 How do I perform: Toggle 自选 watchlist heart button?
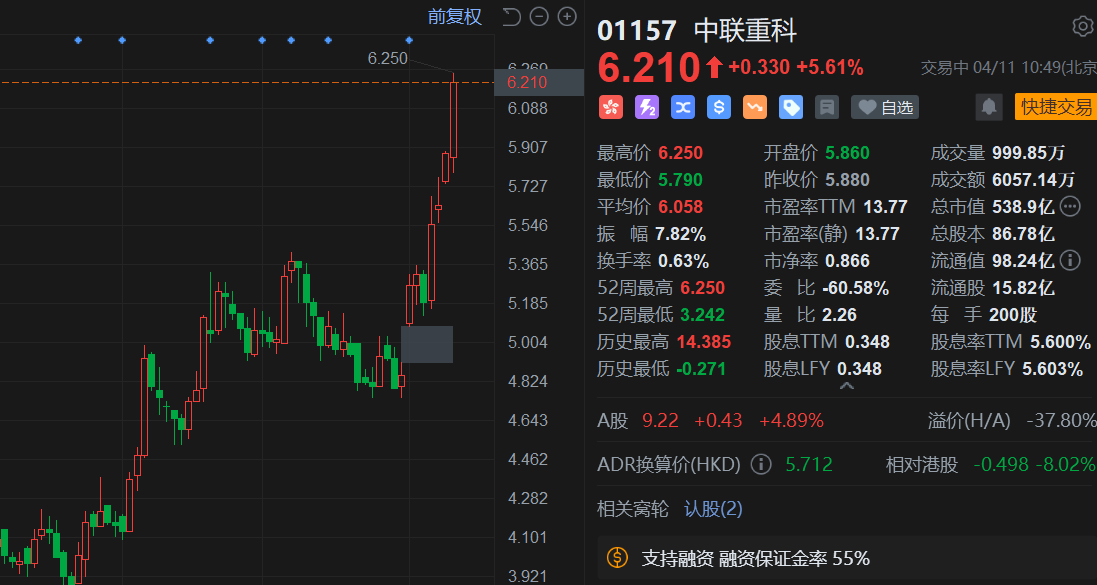point(884,107)
